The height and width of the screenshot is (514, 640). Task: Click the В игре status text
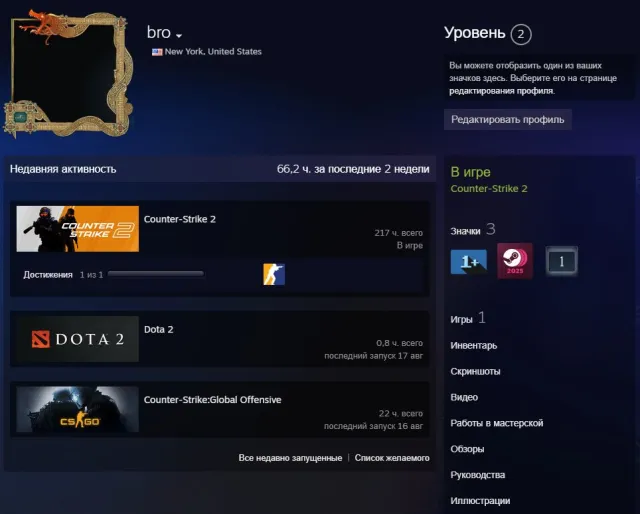click(470, 172)
